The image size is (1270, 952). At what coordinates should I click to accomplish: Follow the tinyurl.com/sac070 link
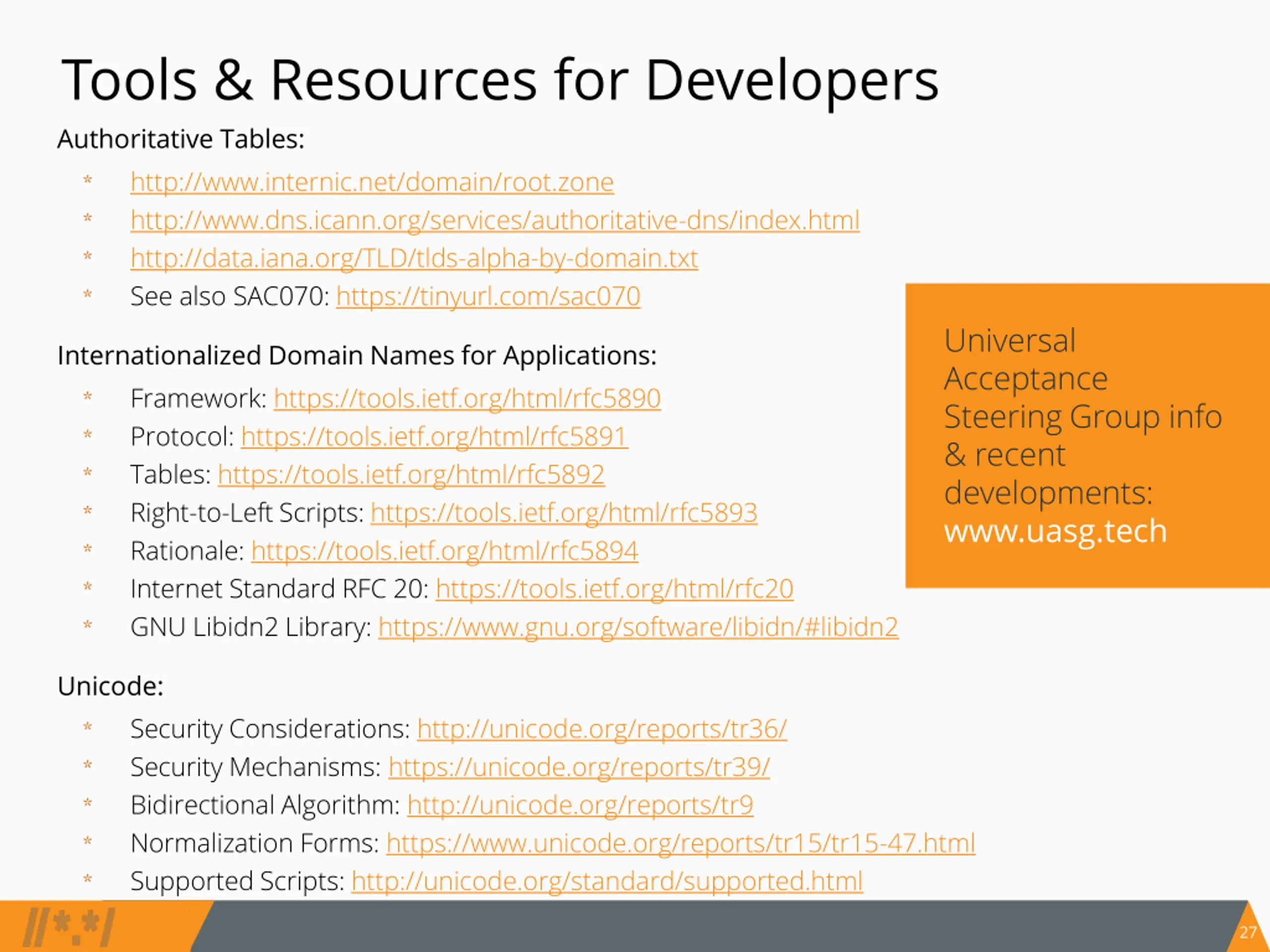pyautogui.click(x=488, y=297)
